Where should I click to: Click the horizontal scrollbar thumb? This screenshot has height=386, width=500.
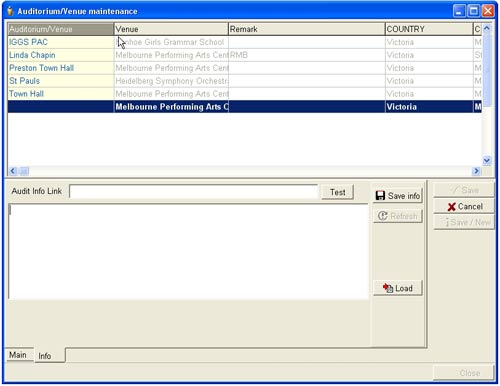coord(24,171)
